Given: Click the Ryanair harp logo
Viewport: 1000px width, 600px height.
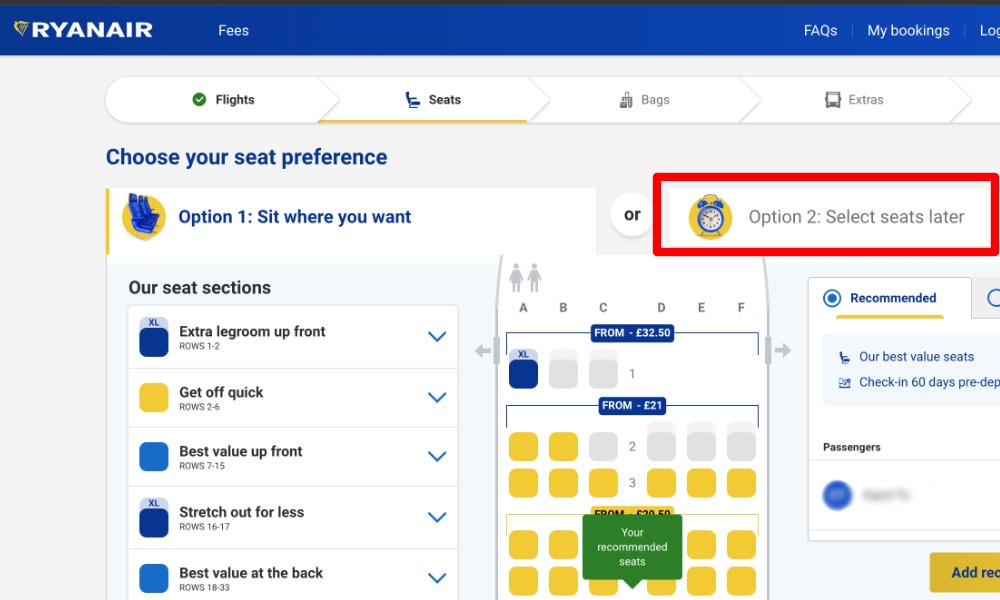Looking at the screenshot, I should (21, 29).
